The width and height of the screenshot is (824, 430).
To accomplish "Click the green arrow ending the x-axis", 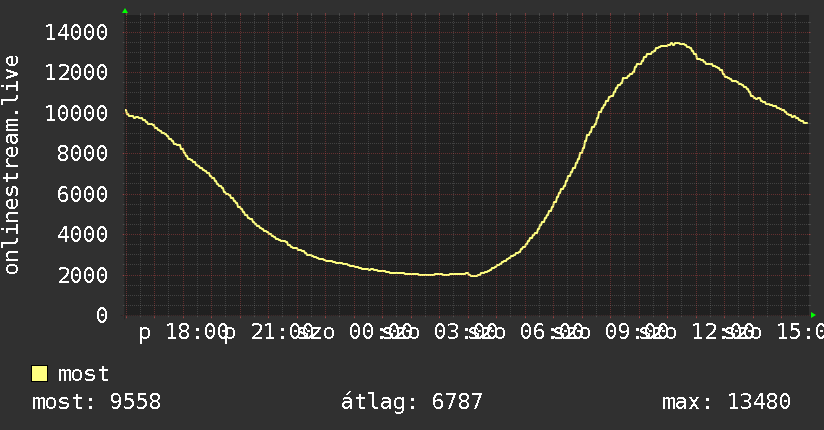I will click(x=813, y=315).
